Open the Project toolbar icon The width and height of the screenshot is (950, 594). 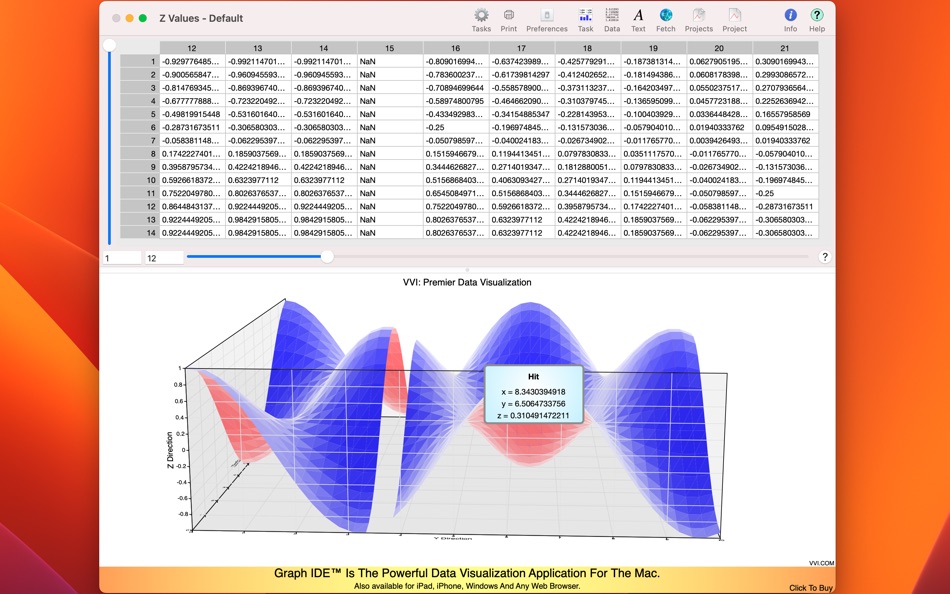[x=734, y=16]
